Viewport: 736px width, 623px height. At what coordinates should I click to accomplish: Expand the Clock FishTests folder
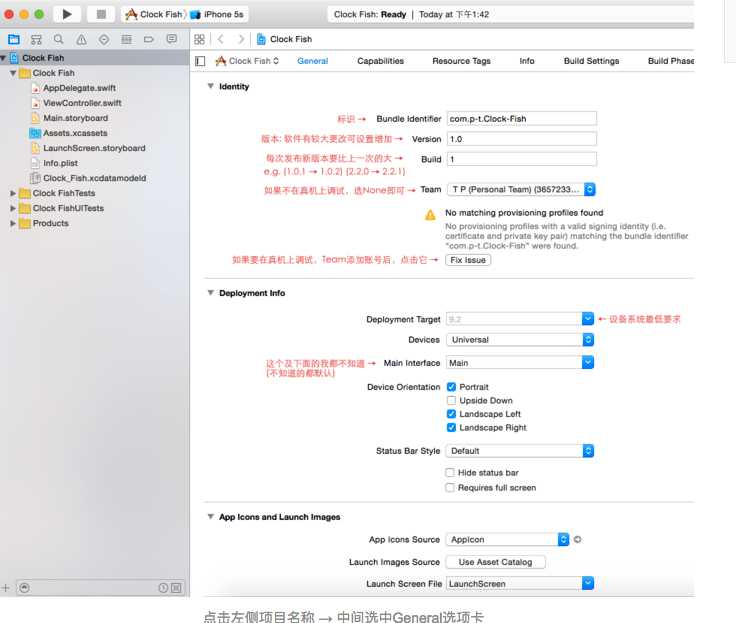click(13, 193)
